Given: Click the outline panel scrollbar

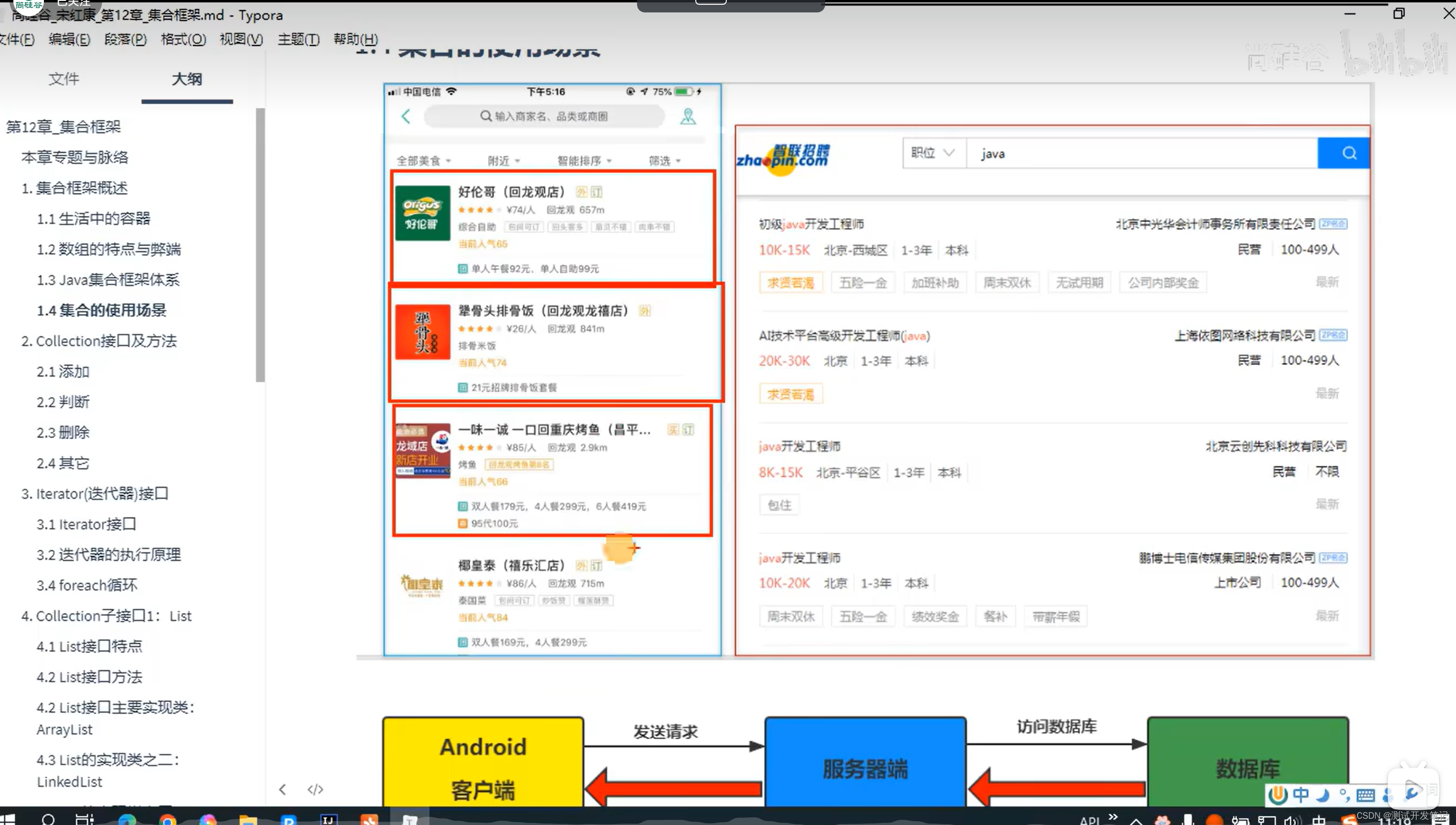Looking at the screenshot, I should 260,246.
